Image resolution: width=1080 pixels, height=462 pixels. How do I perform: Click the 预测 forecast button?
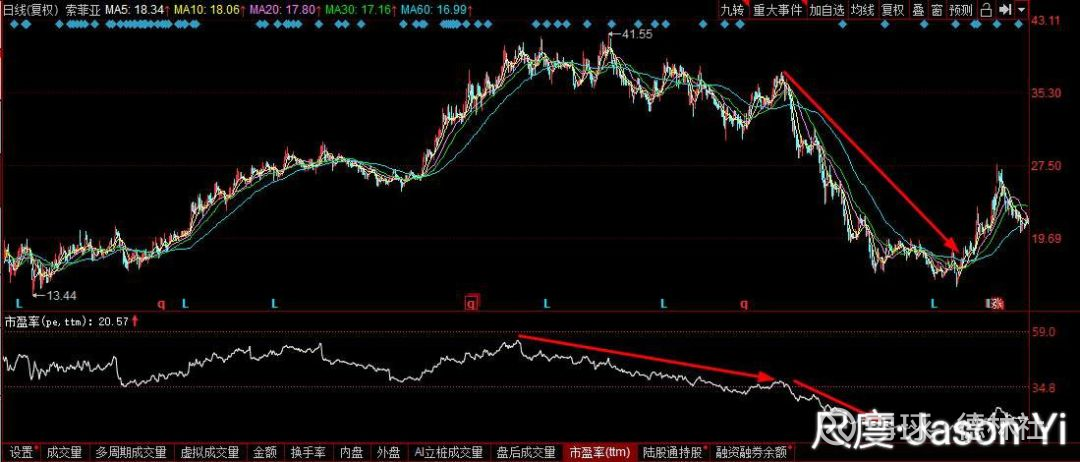pyautogui.click(x=960, y=10)
